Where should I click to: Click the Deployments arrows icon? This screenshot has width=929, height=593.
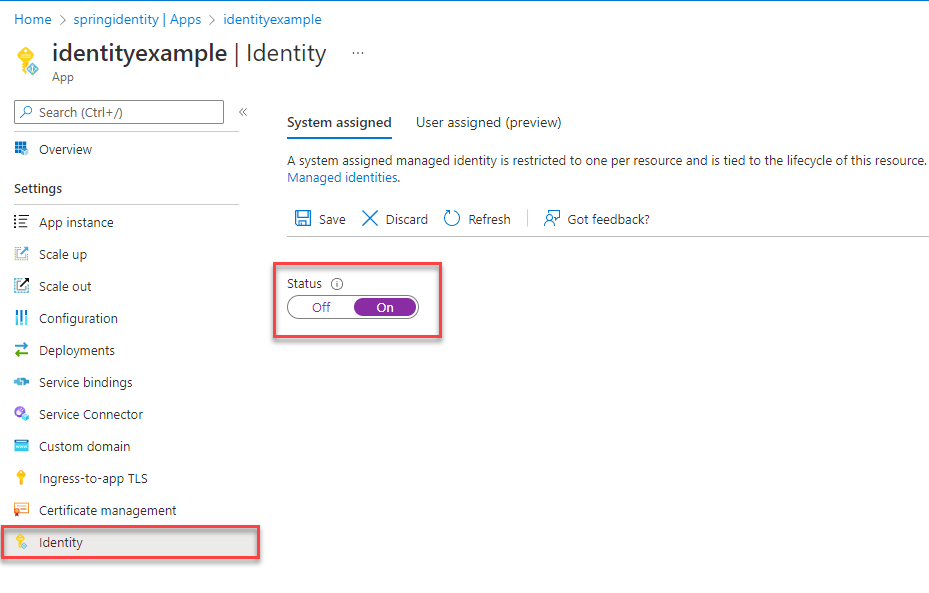[22, 350]
